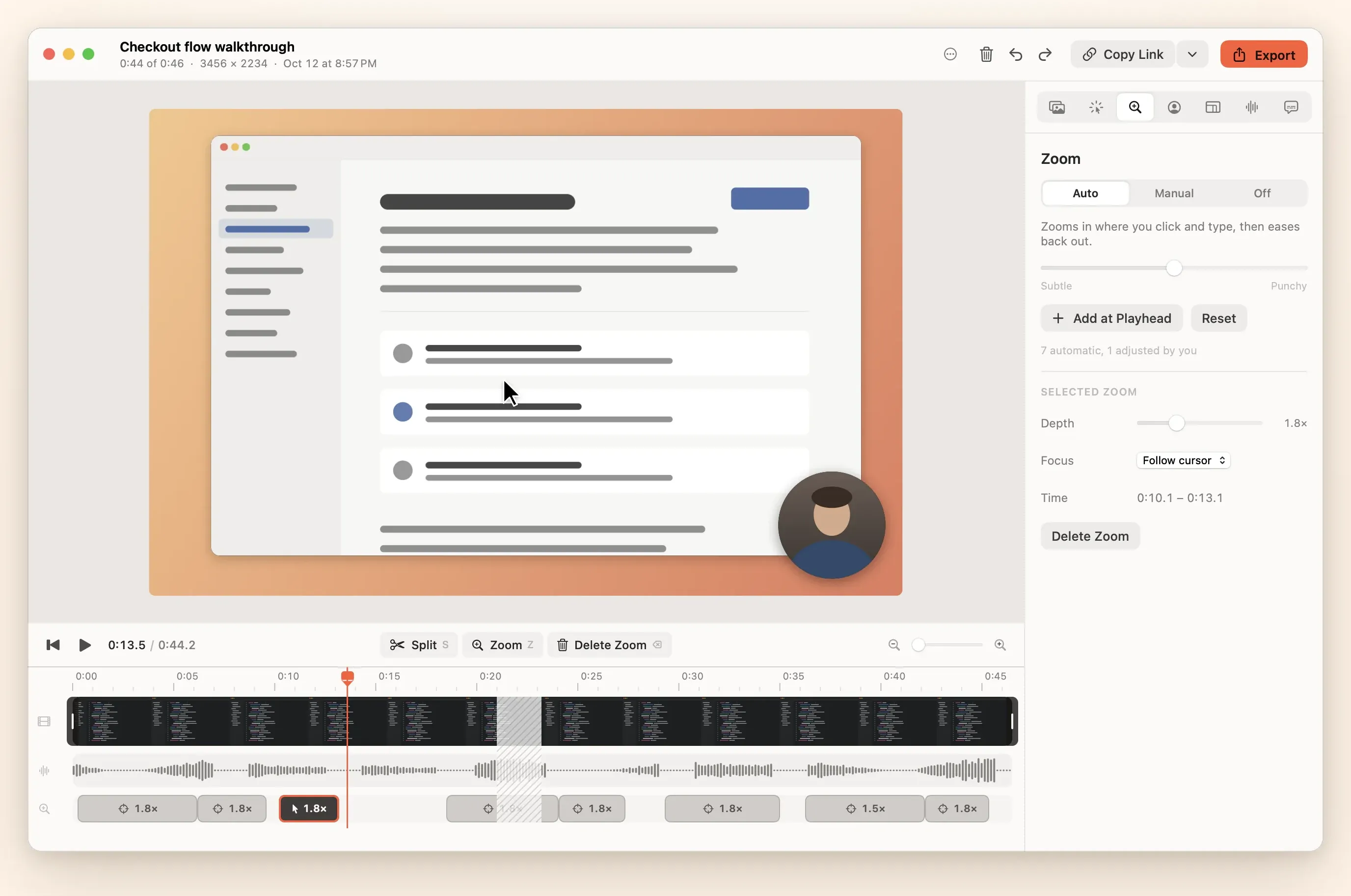This screenshot has height=896, width=1351.
Task: Zoom out the timeline
Action: click(893, 645)
